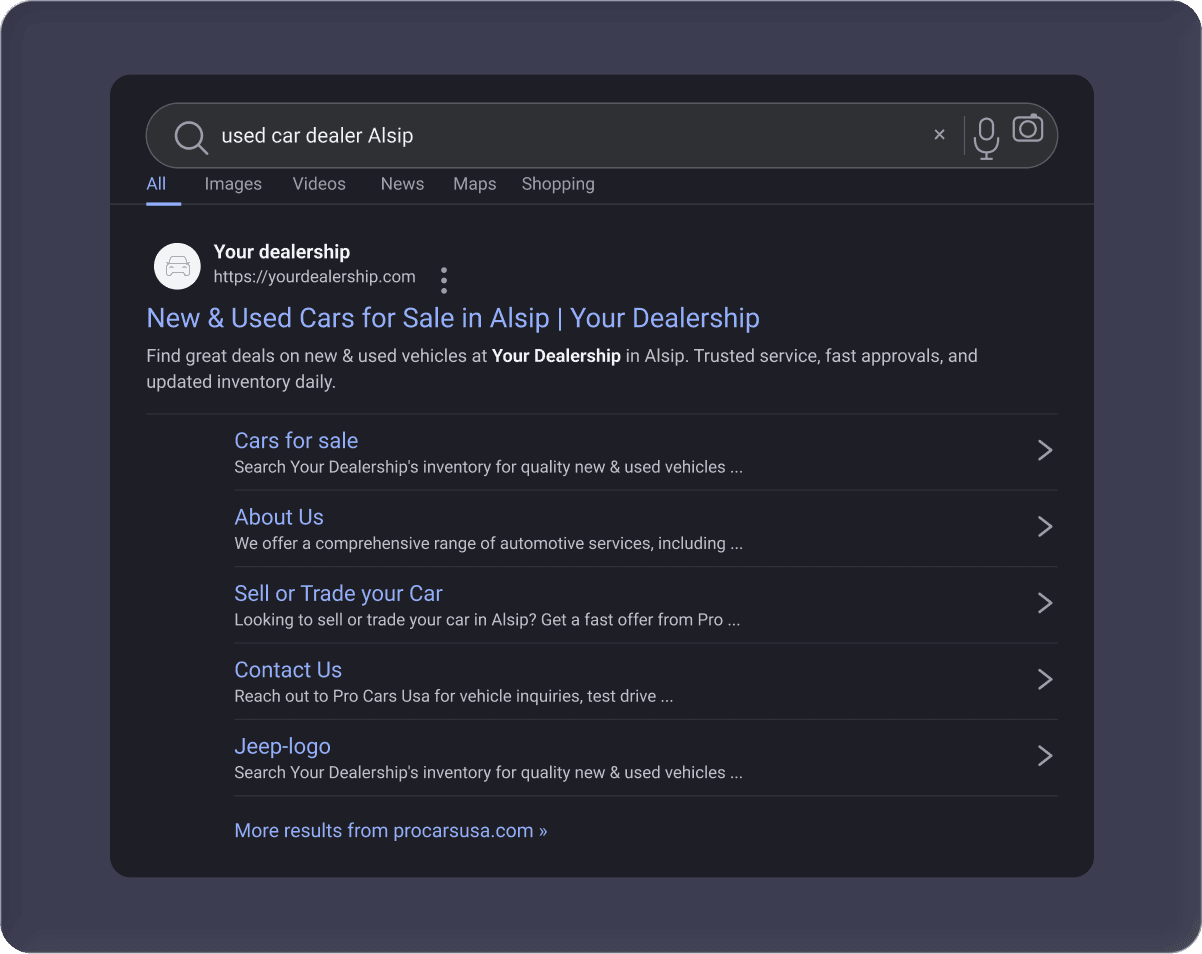
Task: Open the News tab
Action: click(402, 184)
